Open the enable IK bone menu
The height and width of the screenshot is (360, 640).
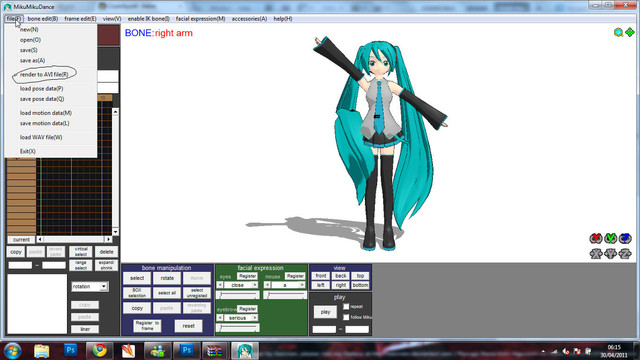coord(149,19)
